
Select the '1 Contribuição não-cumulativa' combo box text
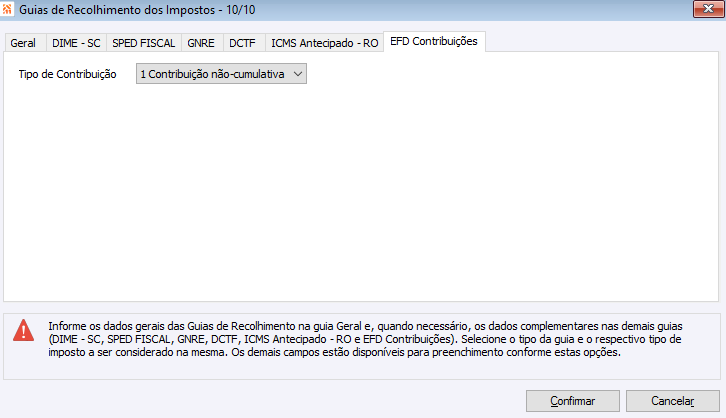pyautogui.click(x=213, y=74)
